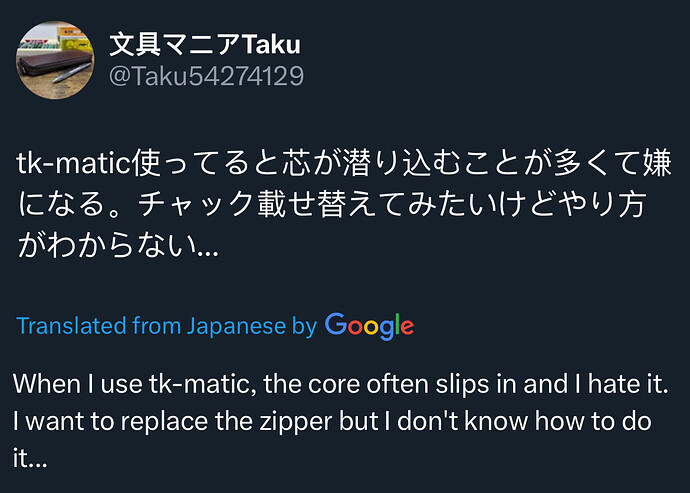Click "がわからない…" on the last Japanese line
The height and width of the screenshot is (493, 690).
tap(118, 246)
